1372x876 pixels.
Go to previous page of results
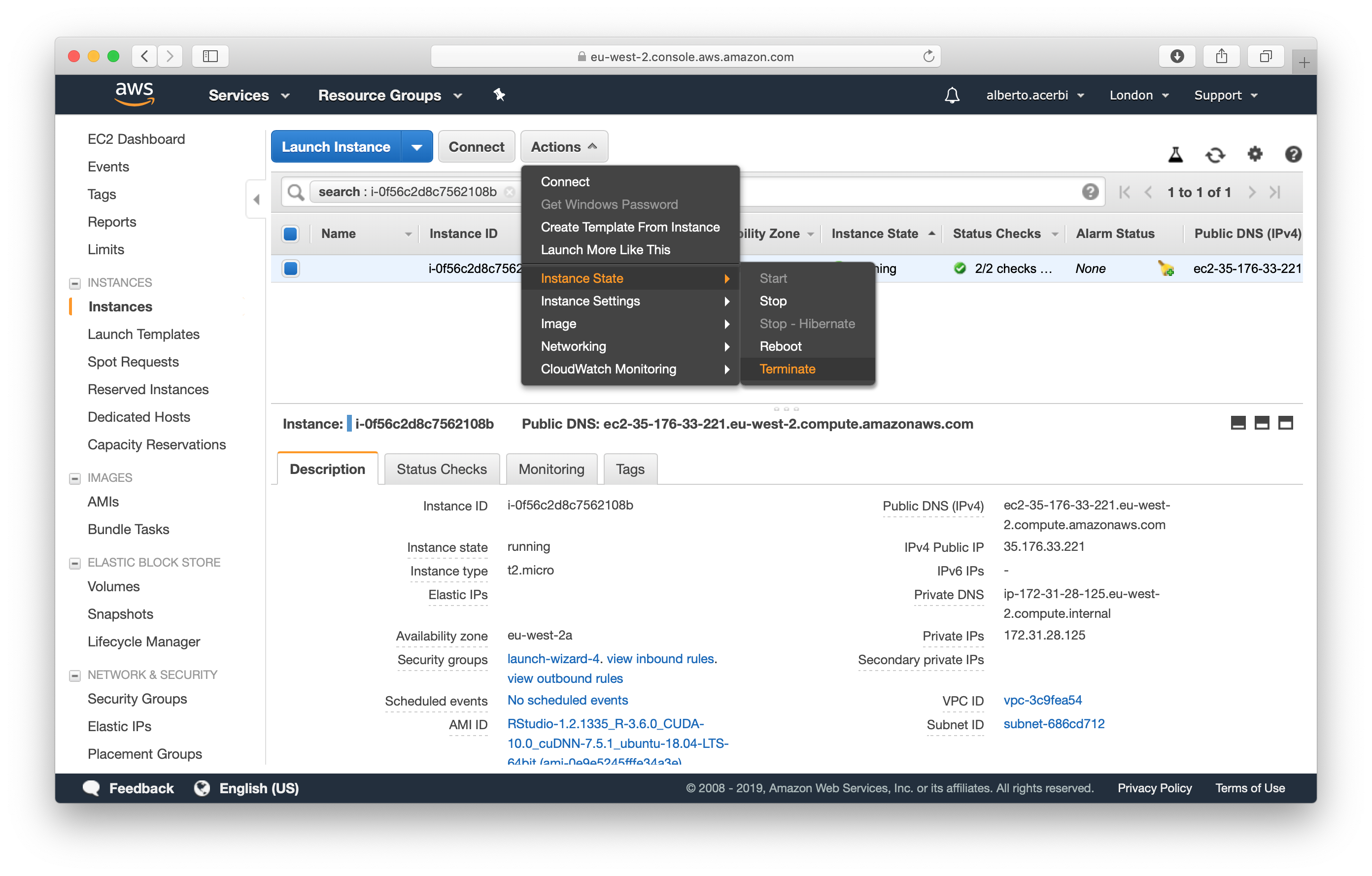[1148, 192]
